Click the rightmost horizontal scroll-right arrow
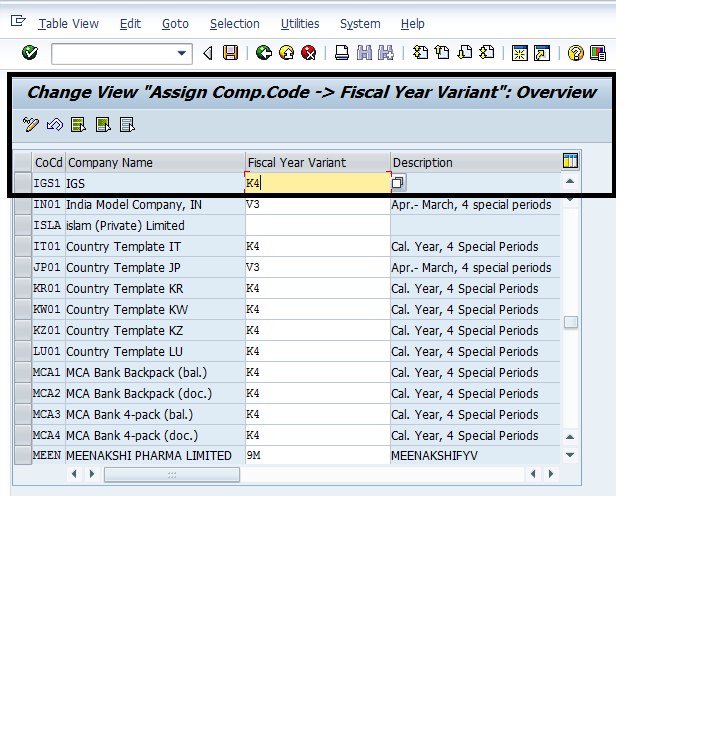The image size is (724, 729). pos(551,474)
